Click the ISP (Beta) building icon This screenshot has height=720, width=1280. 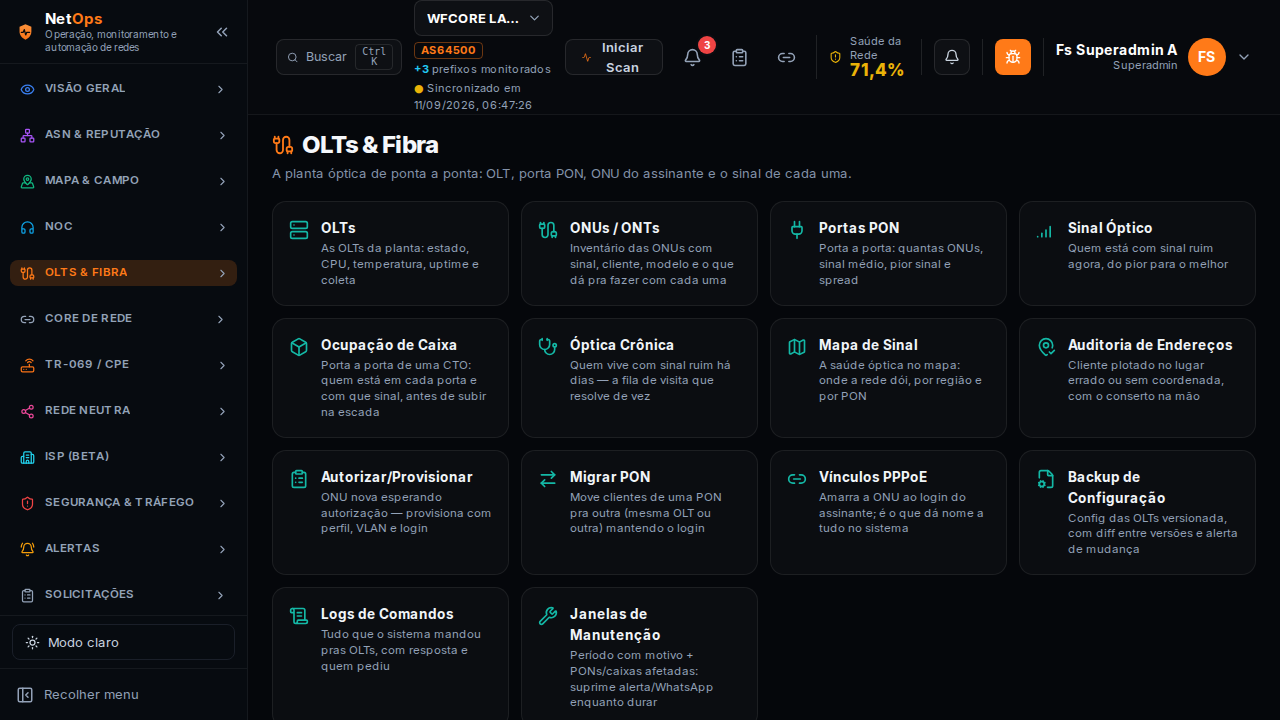pos(28,457)
